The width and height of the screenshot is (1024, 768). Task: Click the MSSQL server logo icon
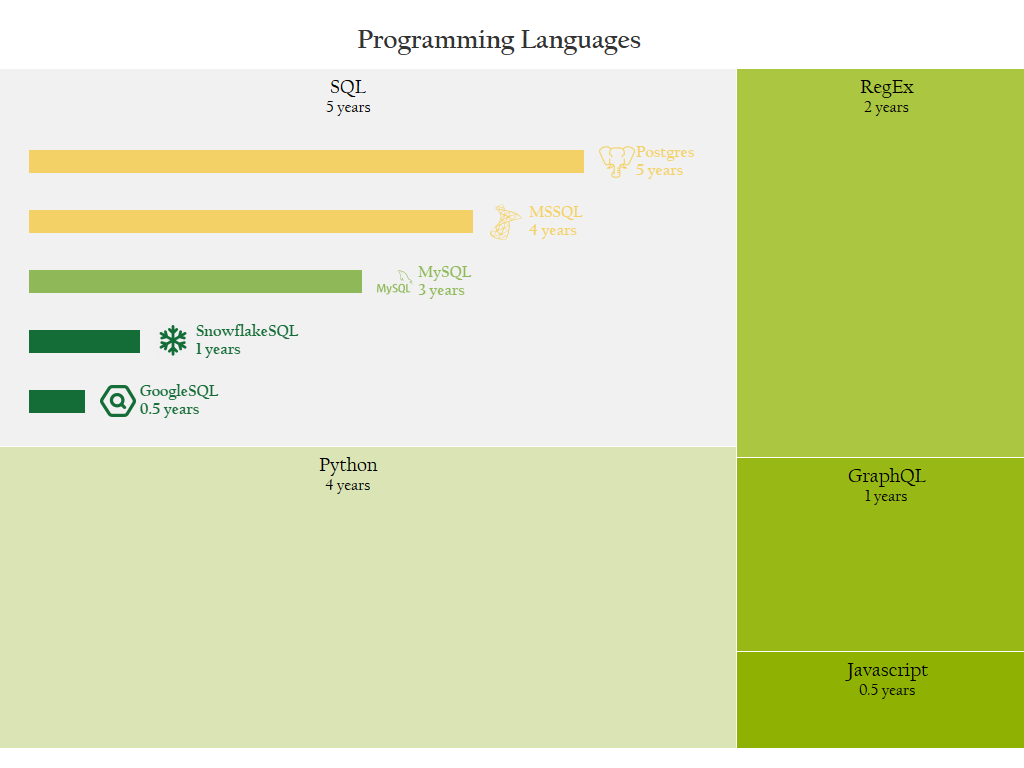(505, 222)
